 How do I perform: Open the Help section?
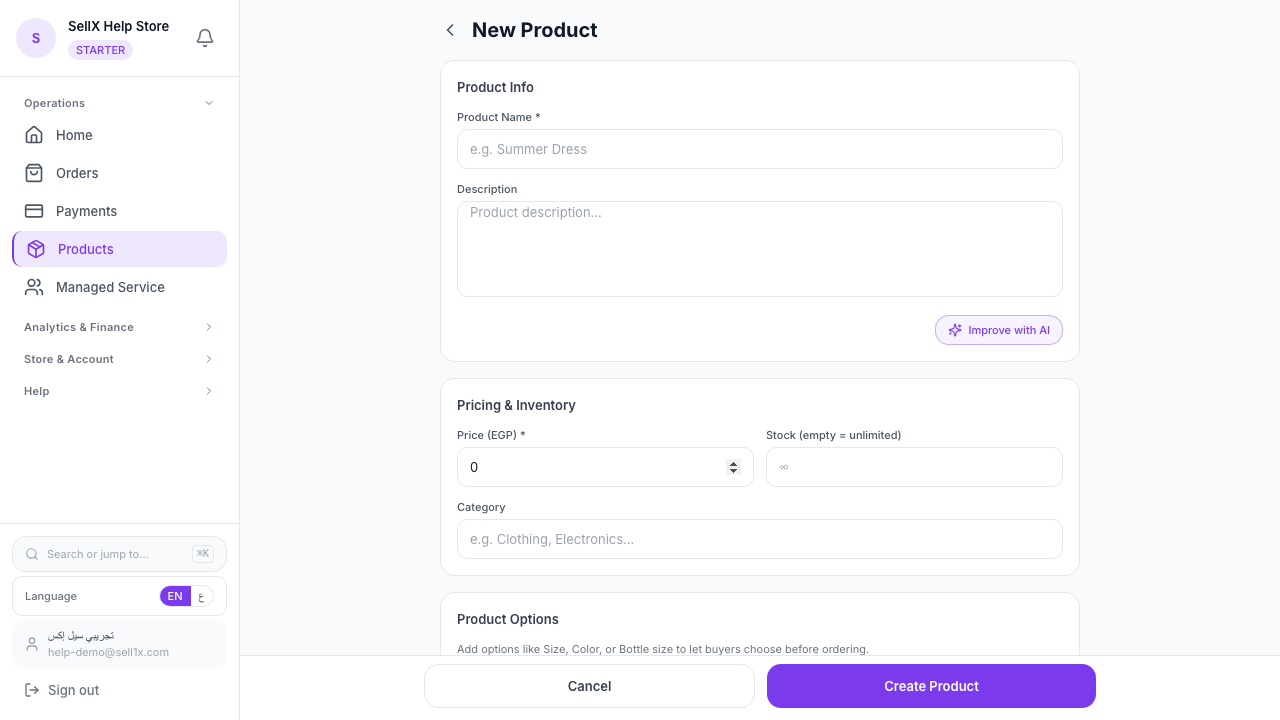pyautogui.click(x=119, y=391)
